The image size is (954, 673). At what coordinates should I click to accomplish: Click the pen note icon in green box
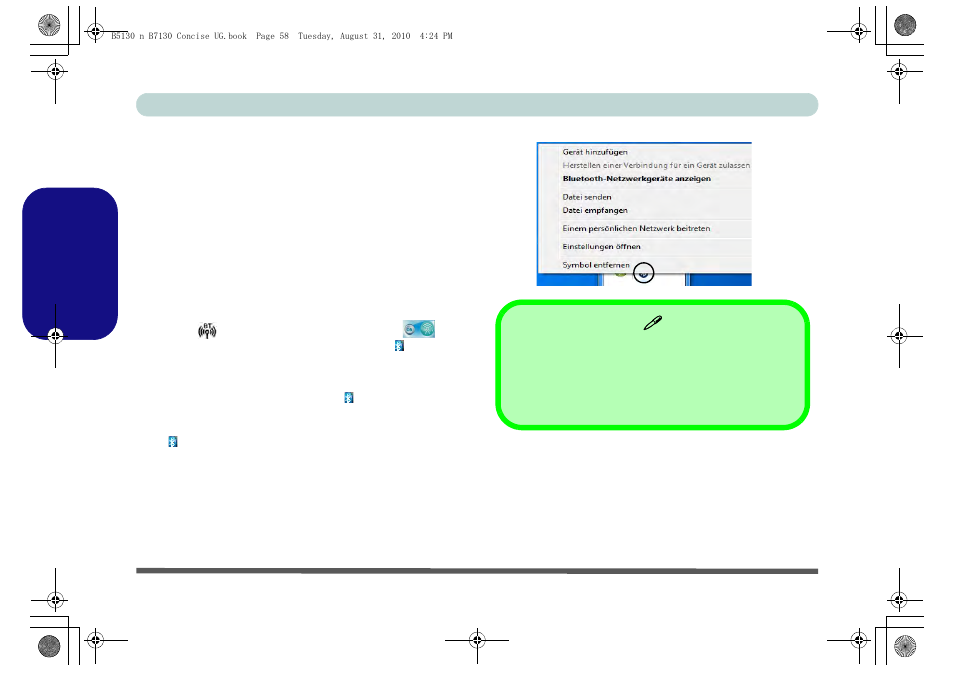pyautogui.click(x=652, y=323)
